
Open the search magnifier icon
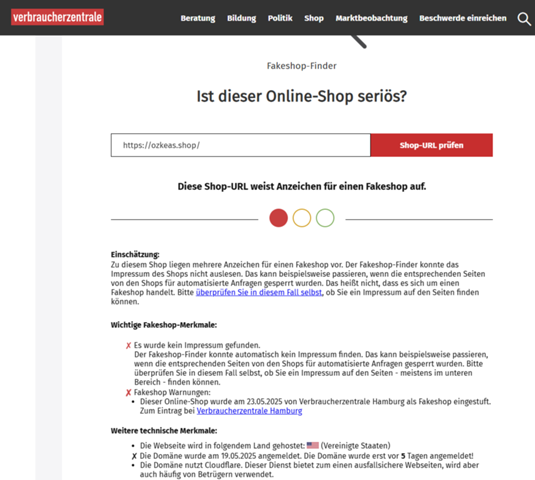click(524, 19)
